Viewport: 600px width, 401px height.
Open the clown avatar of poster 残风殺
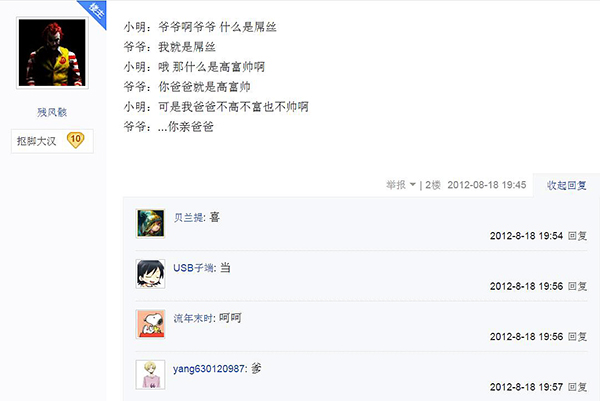(52, 53)
